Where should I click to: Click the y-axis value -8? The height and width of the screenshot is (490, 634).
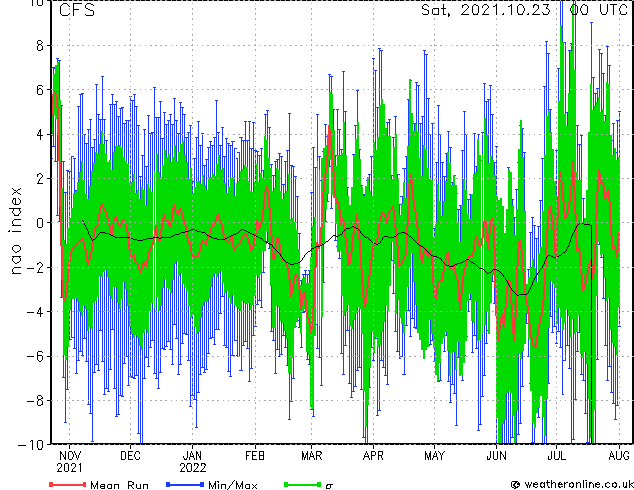(35, 401)
